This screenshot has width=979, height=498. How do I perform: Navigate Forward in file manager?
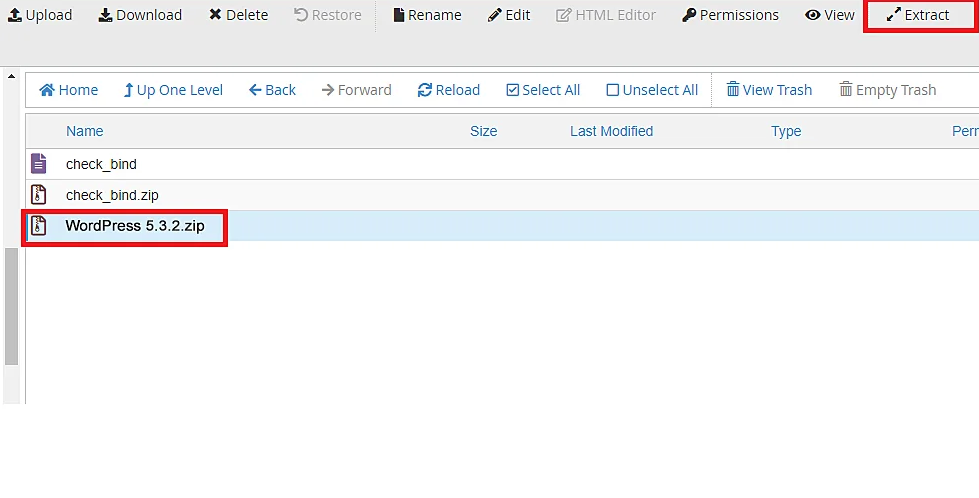tap(357, 90)
